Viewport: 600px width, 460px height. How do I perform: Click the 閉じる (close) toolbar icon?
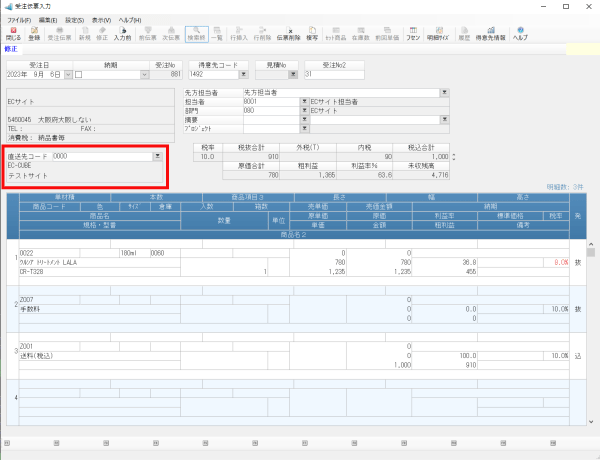pyautogui.click(x=13, y=34)
